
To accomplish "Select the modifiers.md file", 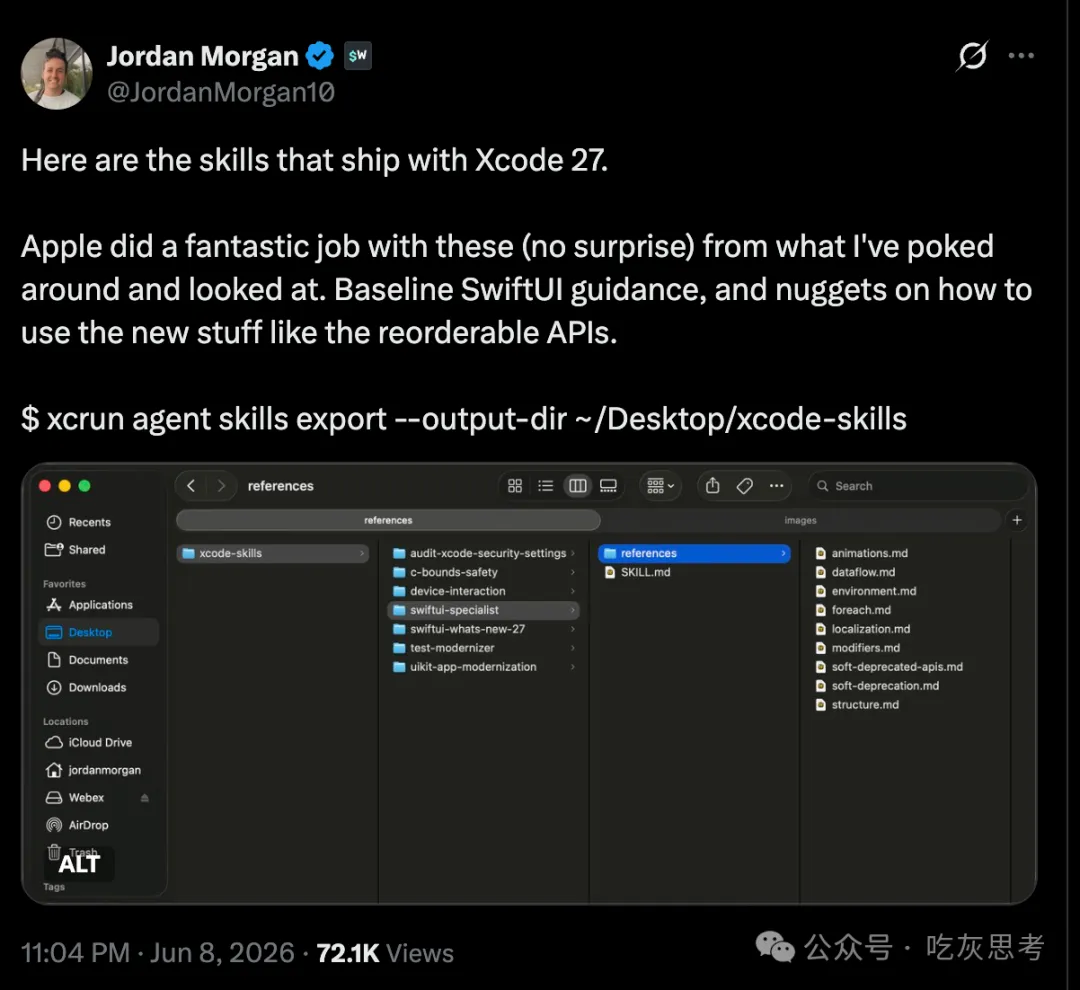I will [x=858, y=648].
